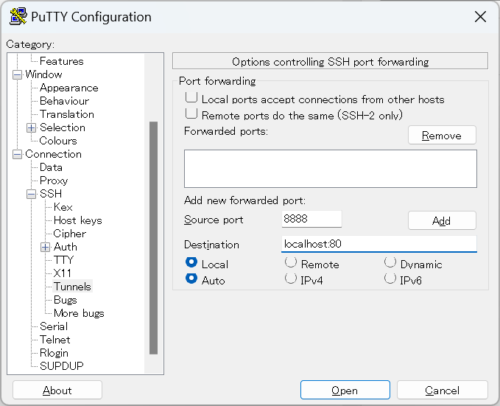
Task: Open the Cipher category
Action: [x=69, y=234]
